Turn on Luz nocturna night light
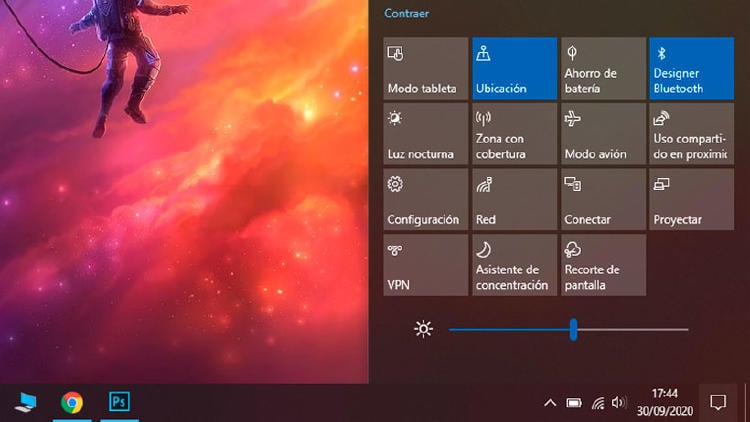750x422 pixels. tap(426, 134)
